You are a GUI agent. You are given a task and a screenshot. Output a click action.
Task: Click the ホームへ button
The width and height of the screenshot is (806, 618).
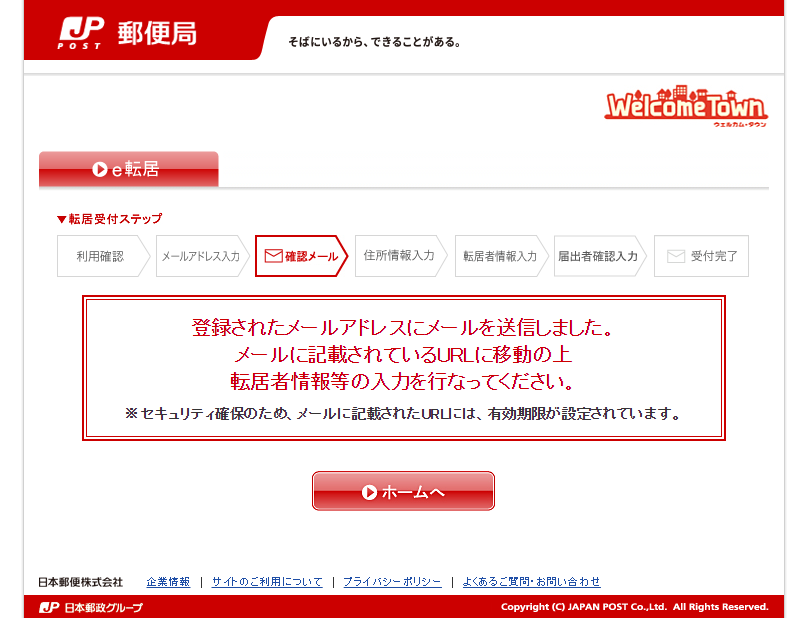click(x=404, y=491)
